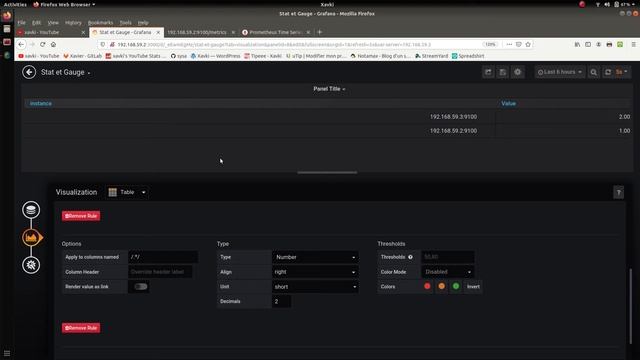Open Firefox account icon
The image size is (640, 360).
point(598,44)
